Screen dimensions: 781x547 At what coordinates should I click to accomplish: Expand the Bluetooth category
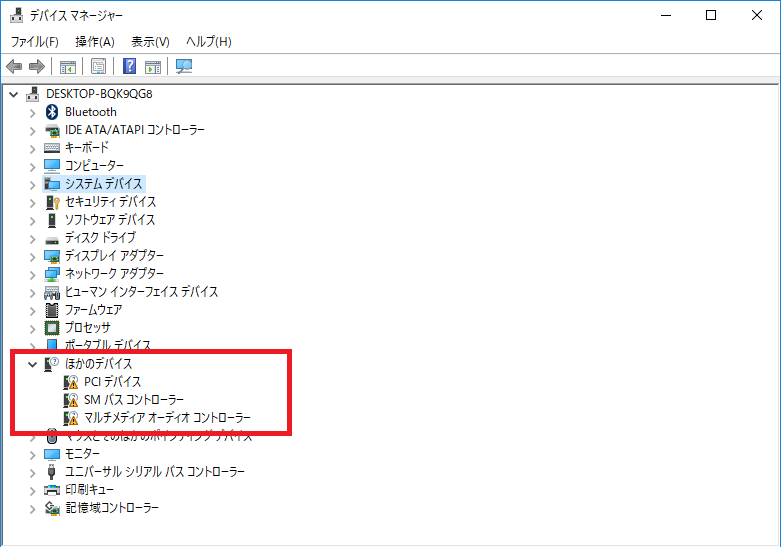(32, 112)
